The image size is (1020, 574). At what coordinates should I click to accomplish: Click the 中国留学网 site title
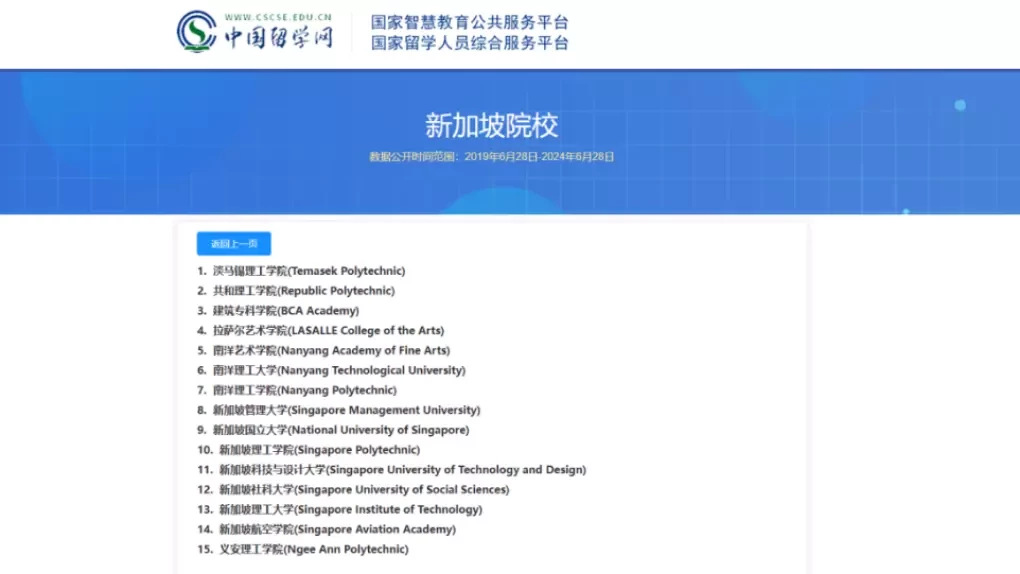pos(278,37)
